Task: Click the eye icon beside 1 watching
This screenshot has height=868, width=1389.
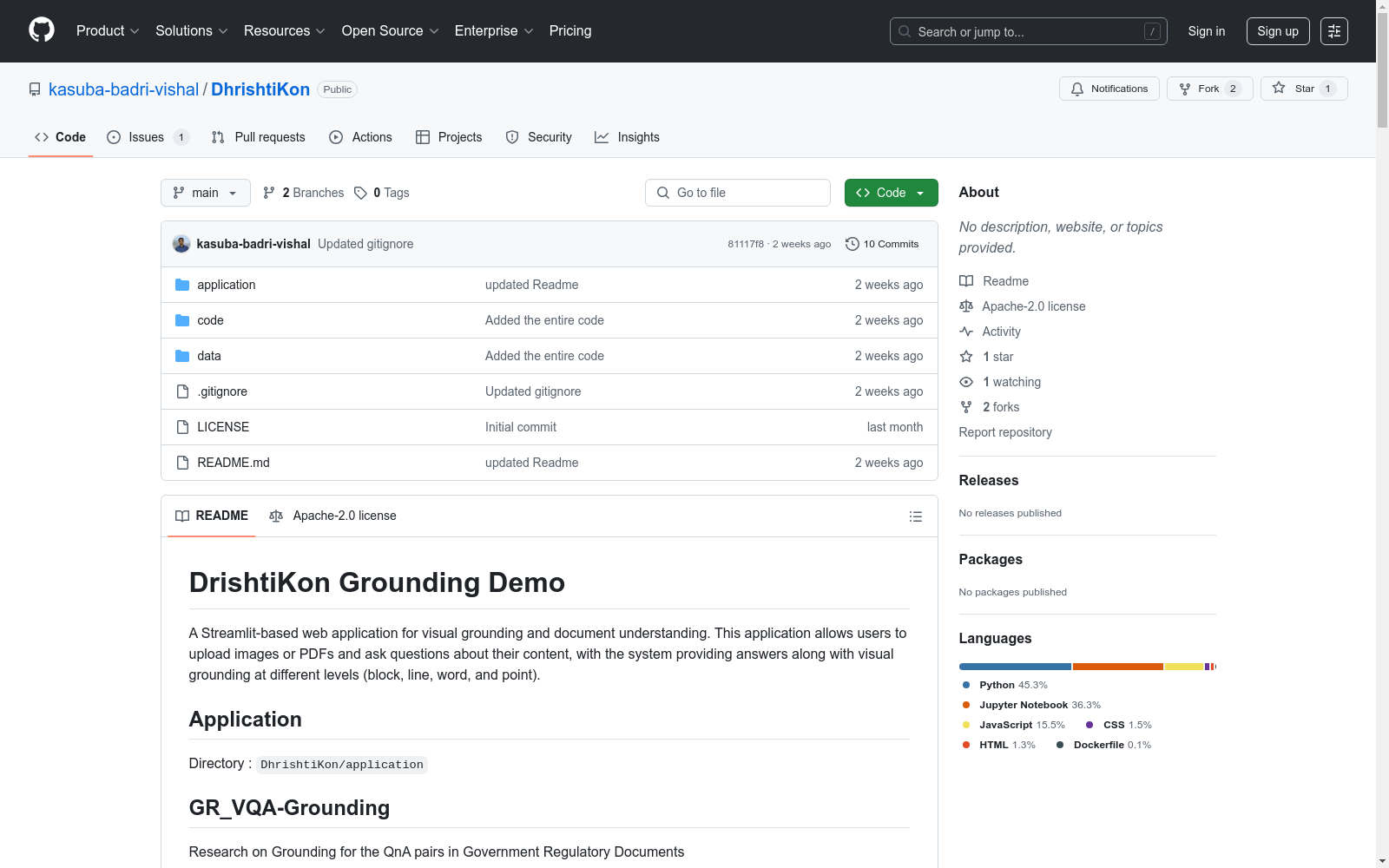Action: point(966,382)
